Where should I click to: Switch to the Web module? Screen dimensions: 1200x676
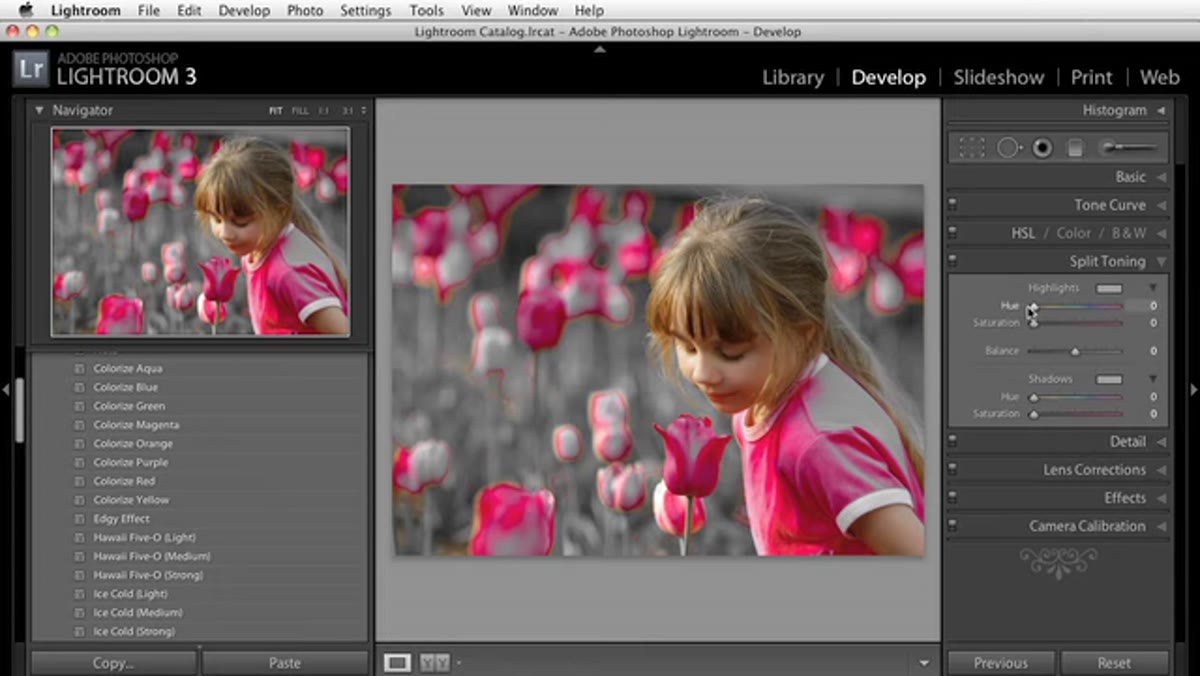point(1160,77)
